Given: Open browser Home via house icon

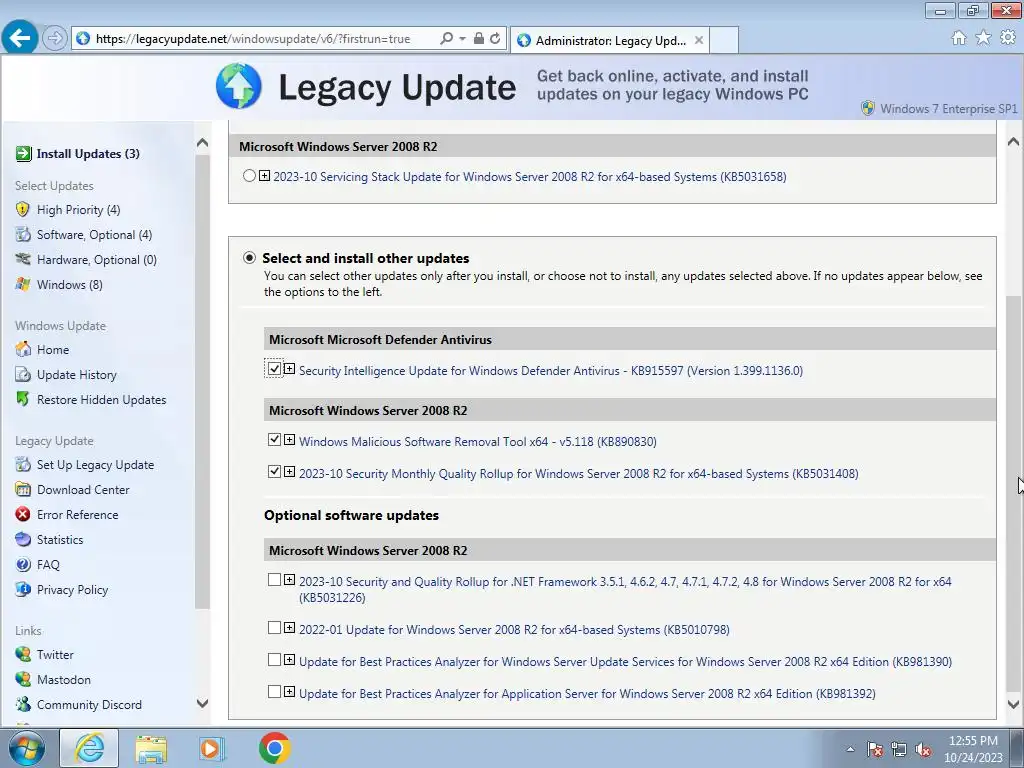Looking at the screenshot, I should coord(959,38).
